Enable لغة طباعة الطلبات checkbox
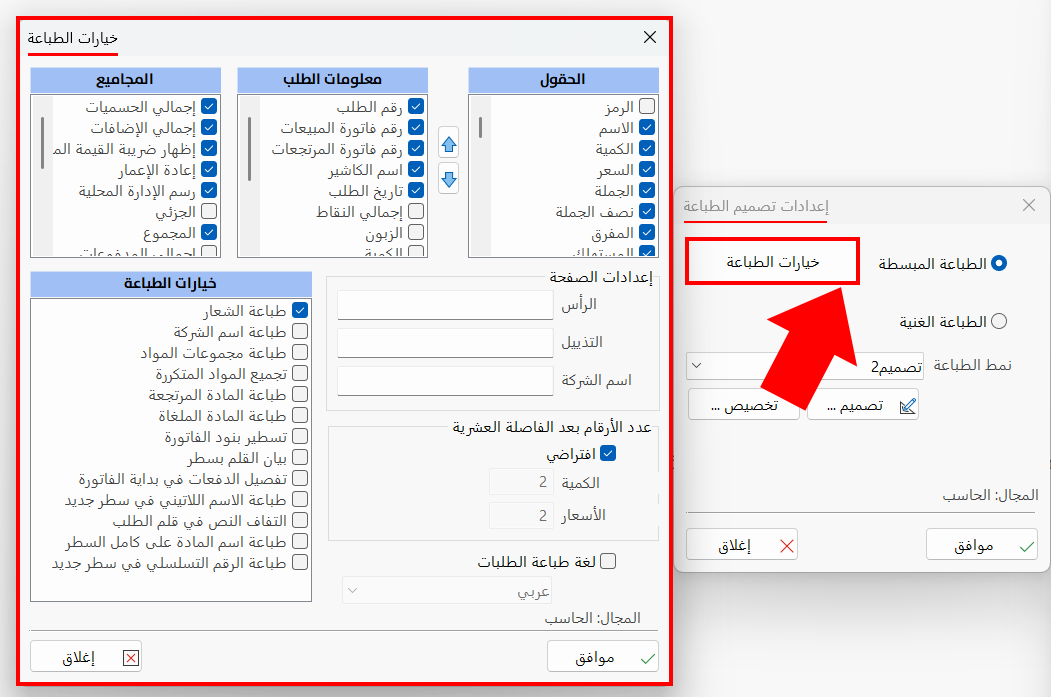1051x697 pixels. point(607,562)
